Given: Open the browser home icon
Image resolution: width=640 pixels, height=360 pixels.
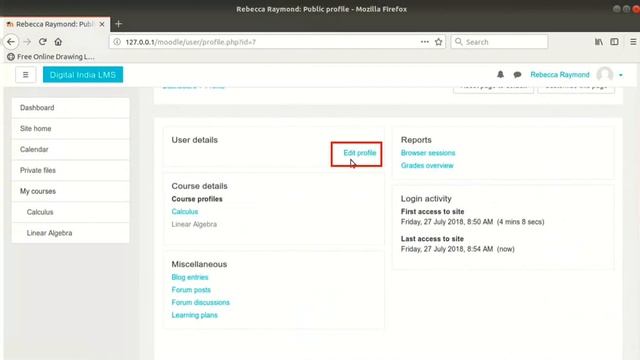Looking at the screenshot, I should [58, 42].
